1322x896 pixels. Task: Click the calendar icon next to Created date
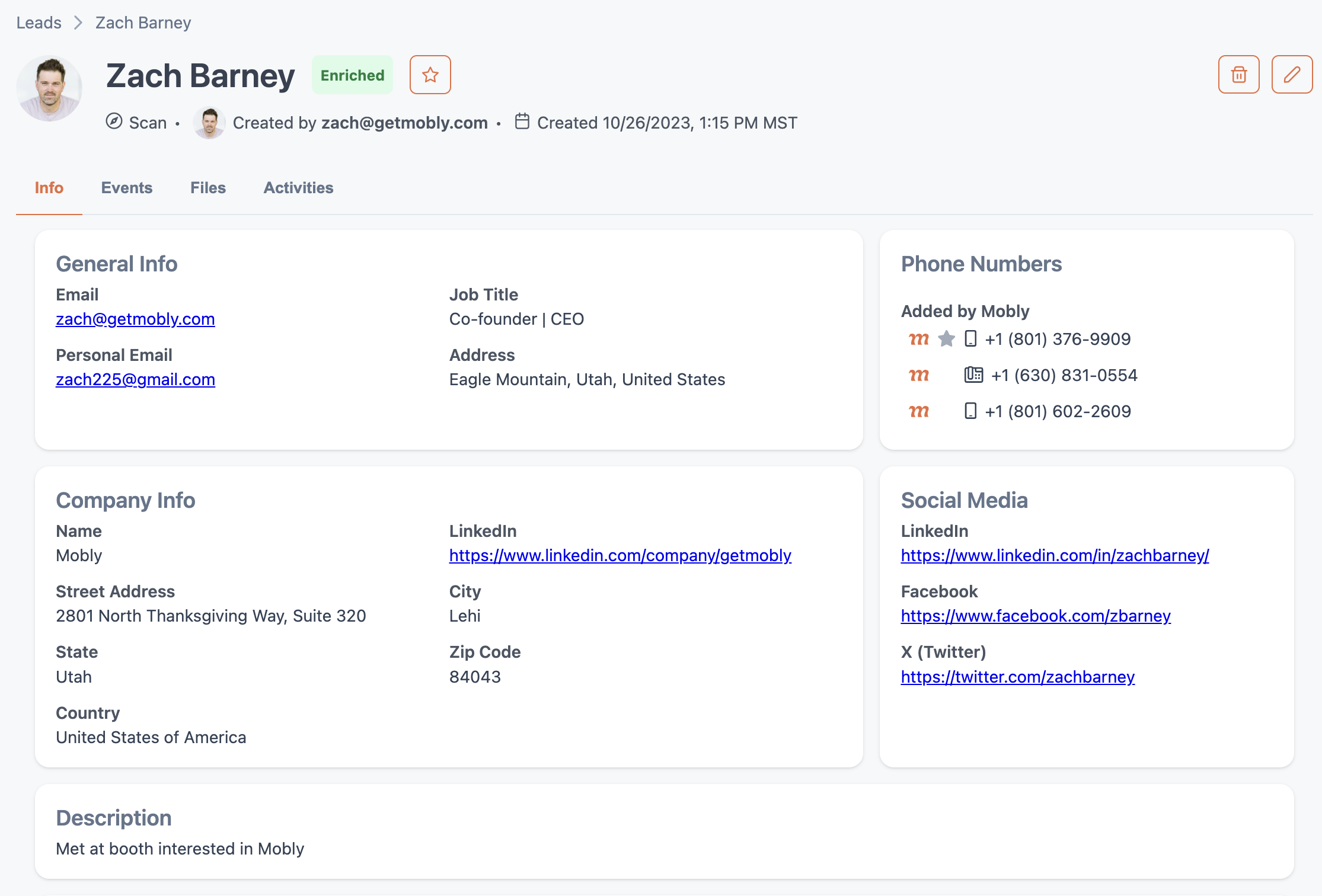(522, 121)
